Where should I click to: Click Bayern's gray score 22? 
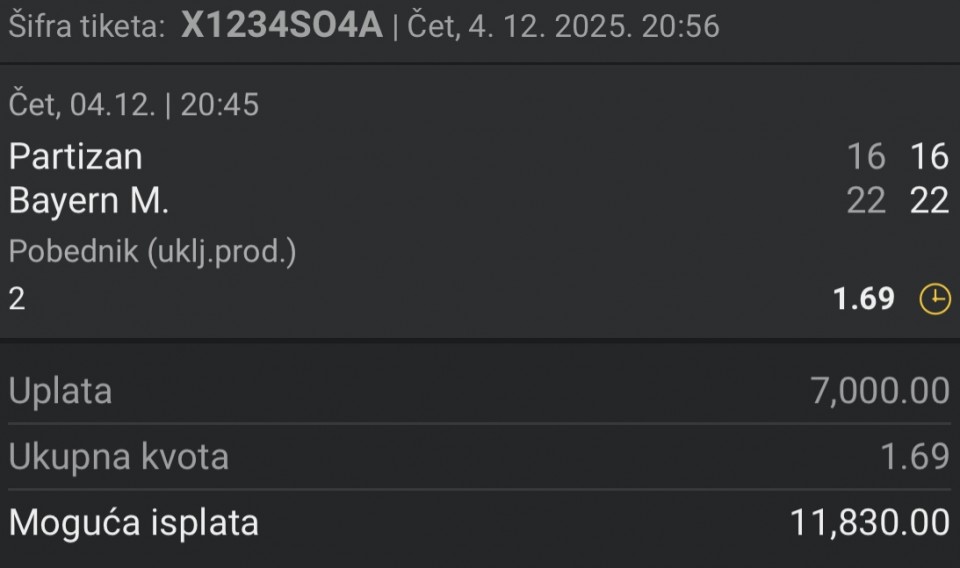pos(865,201)
